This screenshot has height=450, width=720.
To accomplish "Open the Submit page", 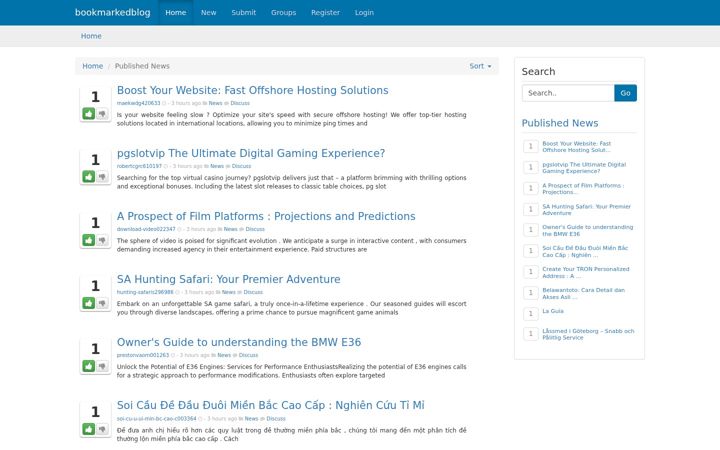I will [x=243, y=12].
